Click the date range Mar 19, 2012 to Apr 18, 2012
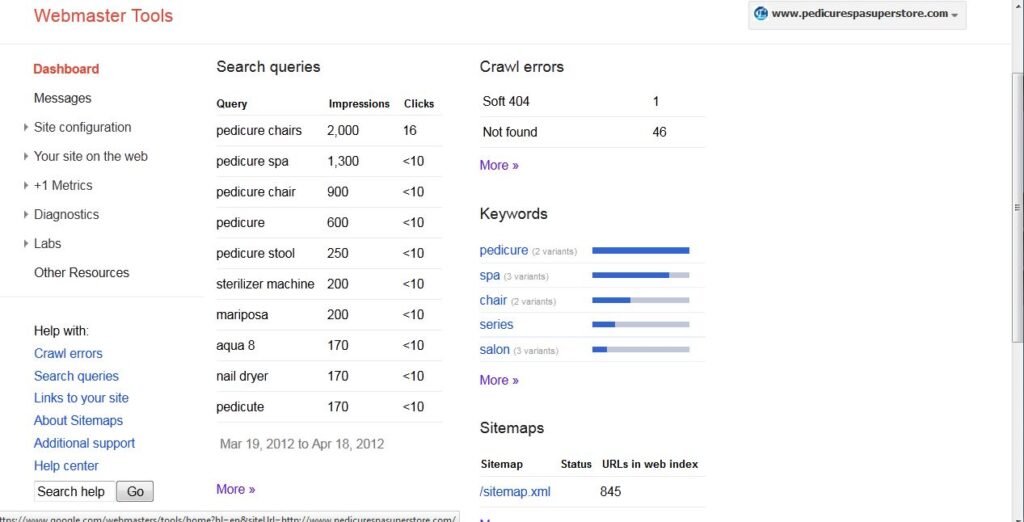 tap(302, 444)
